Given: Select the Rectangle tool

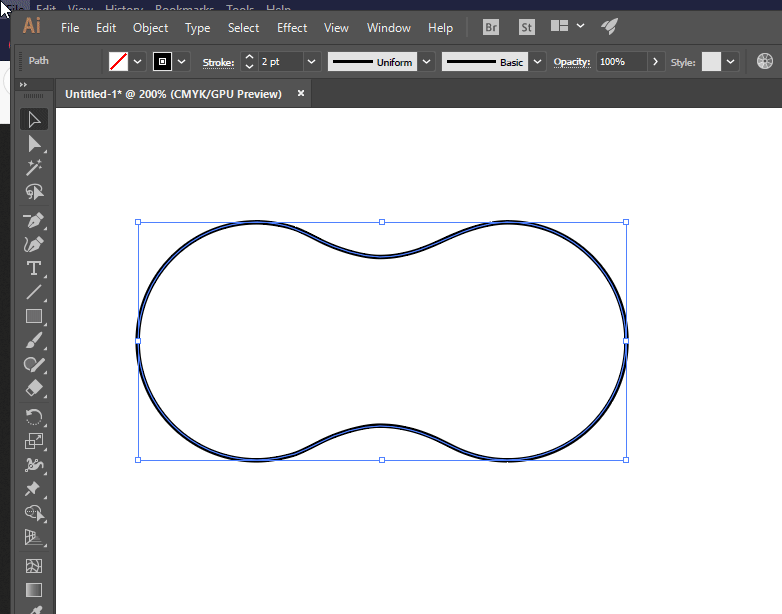Looking at the screenshot, I should 34,316.
